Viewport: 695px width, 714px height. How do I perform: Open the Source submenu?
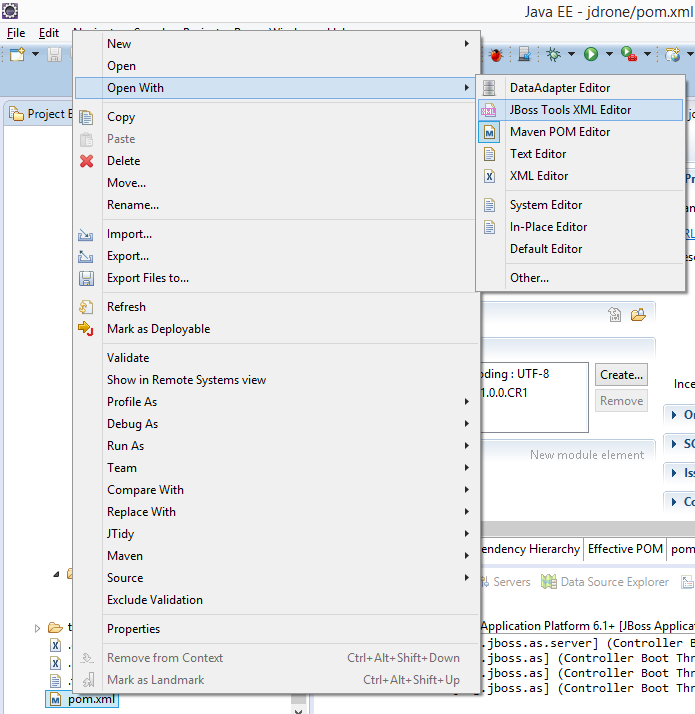click(x=276, y=578)
